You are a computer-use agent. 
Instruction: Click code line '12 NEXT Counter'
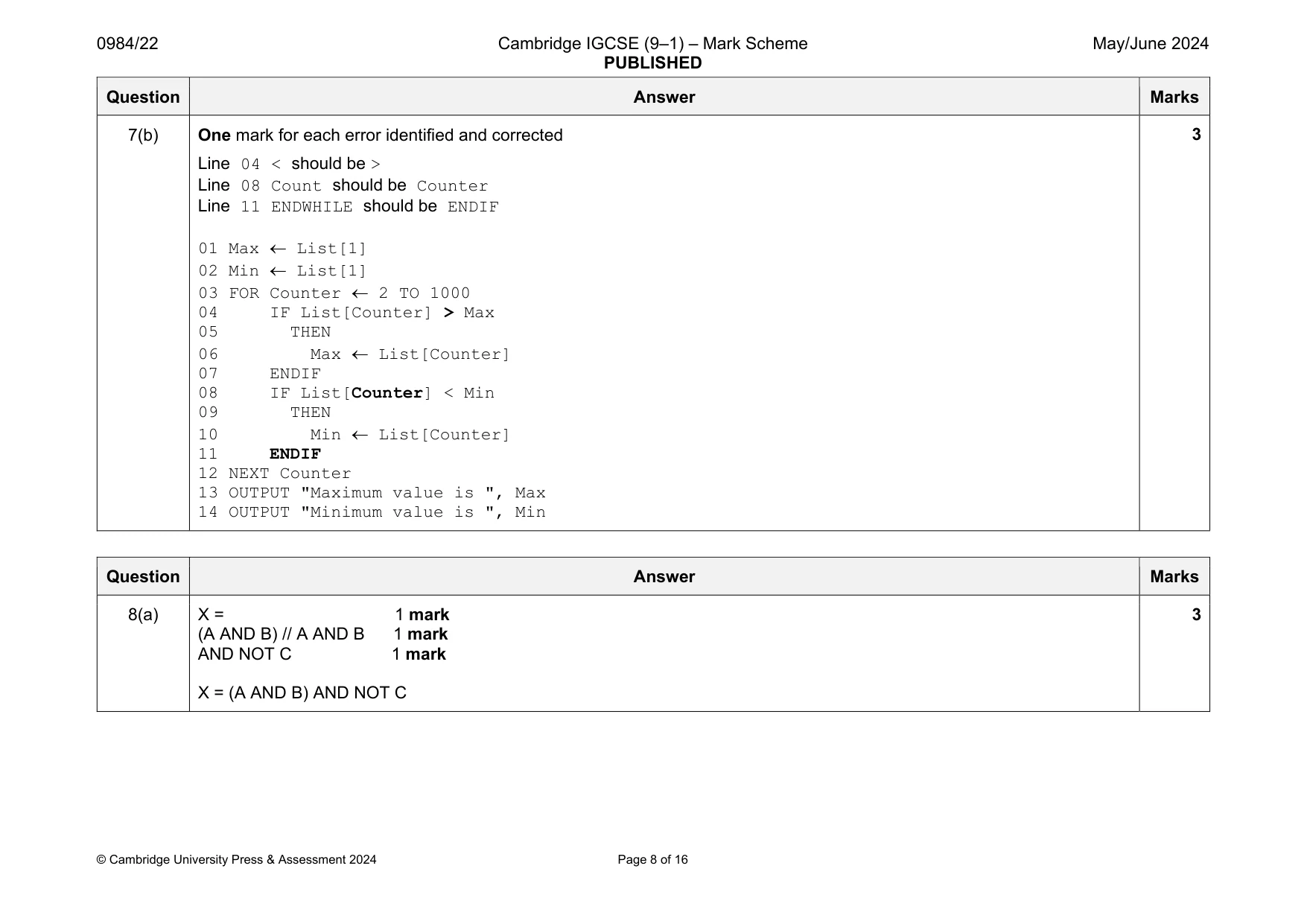(x=274, y=474)
